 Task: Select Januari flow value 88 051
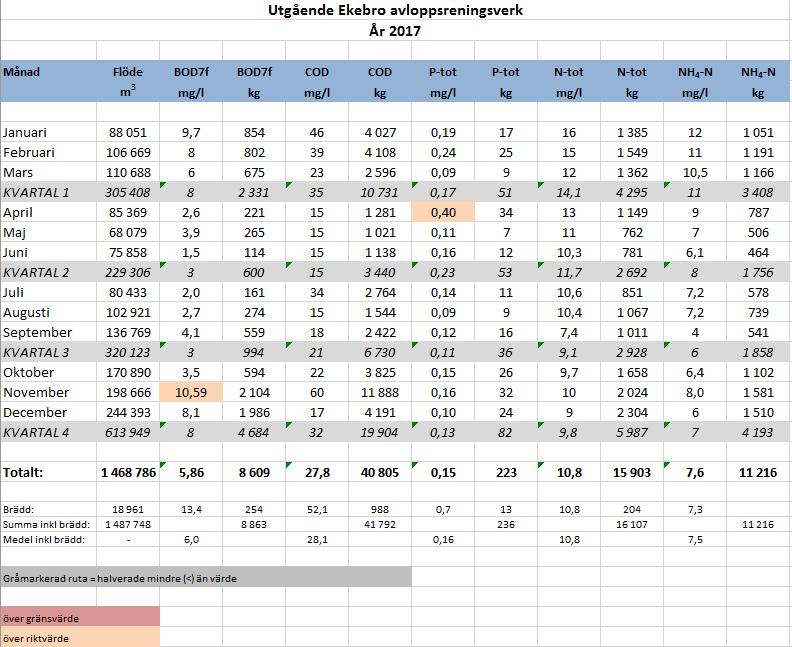tap(128, 132)
